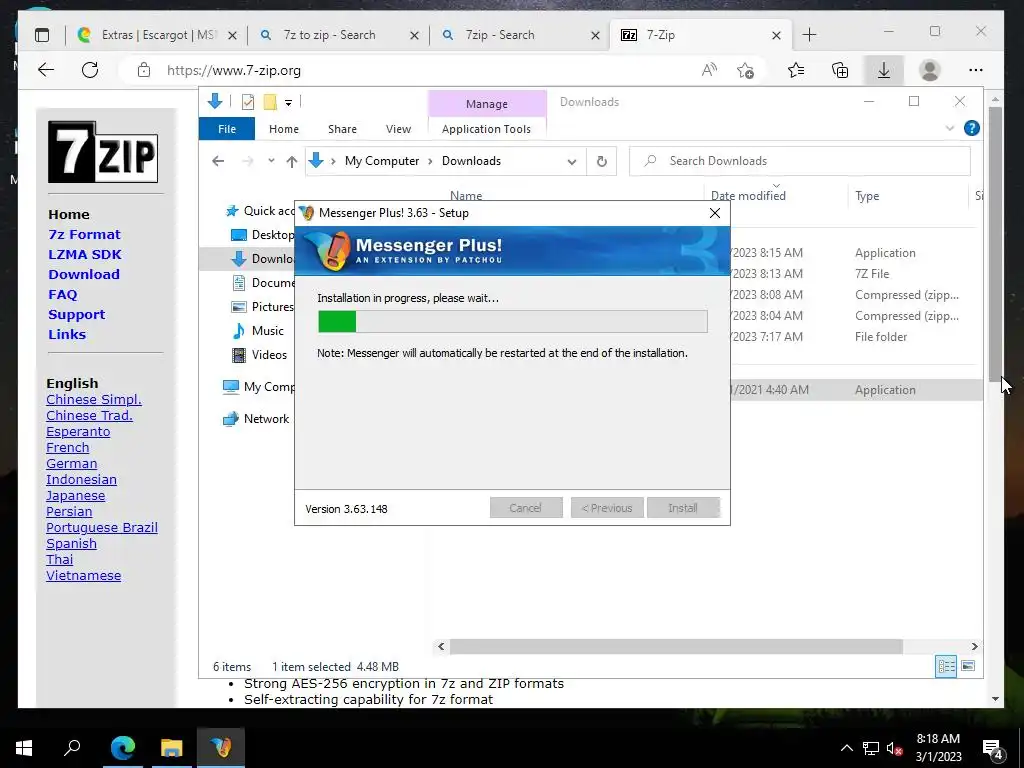Screen dimensions: 1024x768
Task: Close the '7z to zip - Search' tab
Action: 414,36
